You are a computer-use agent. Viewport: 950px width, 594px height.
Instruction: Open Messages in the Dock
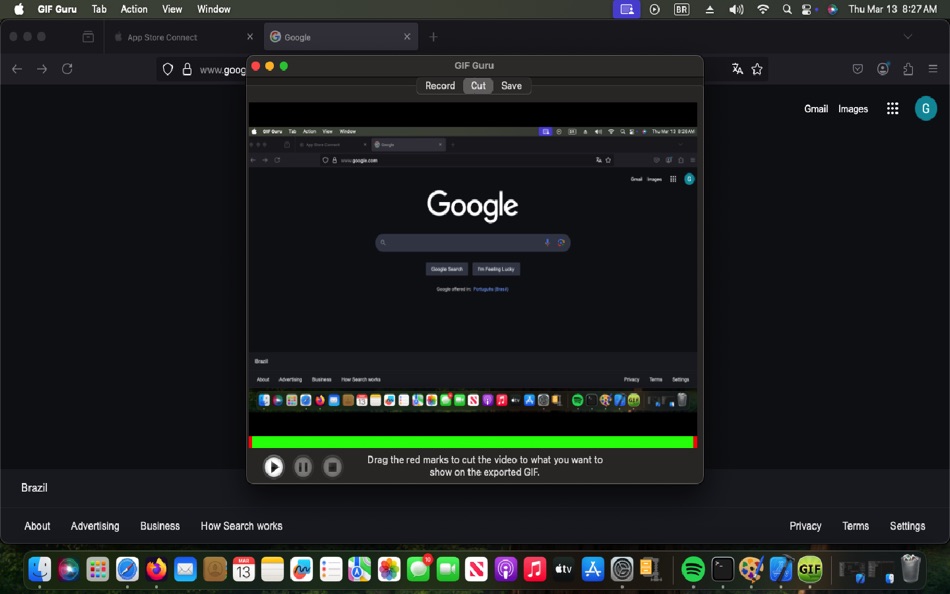(418, 569)
